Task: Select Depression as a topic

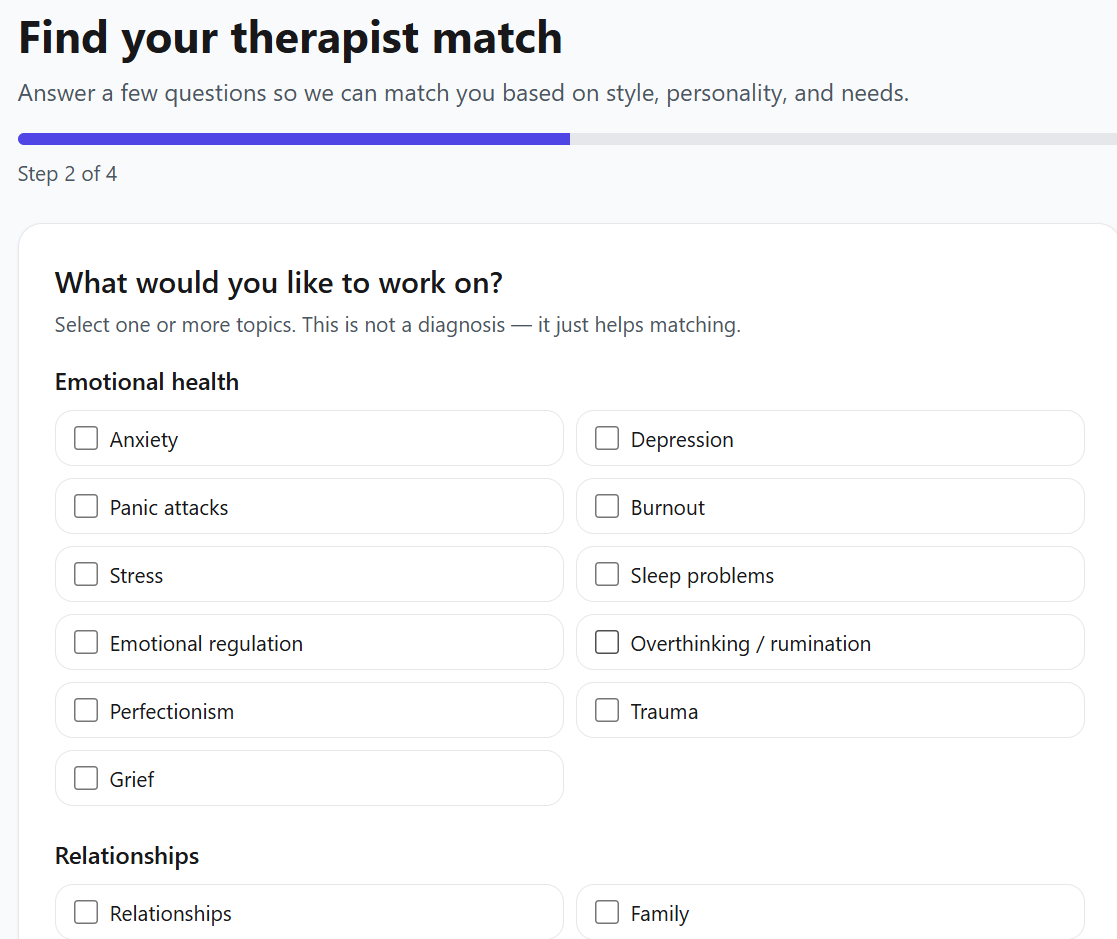Action: tap(607, 439)
